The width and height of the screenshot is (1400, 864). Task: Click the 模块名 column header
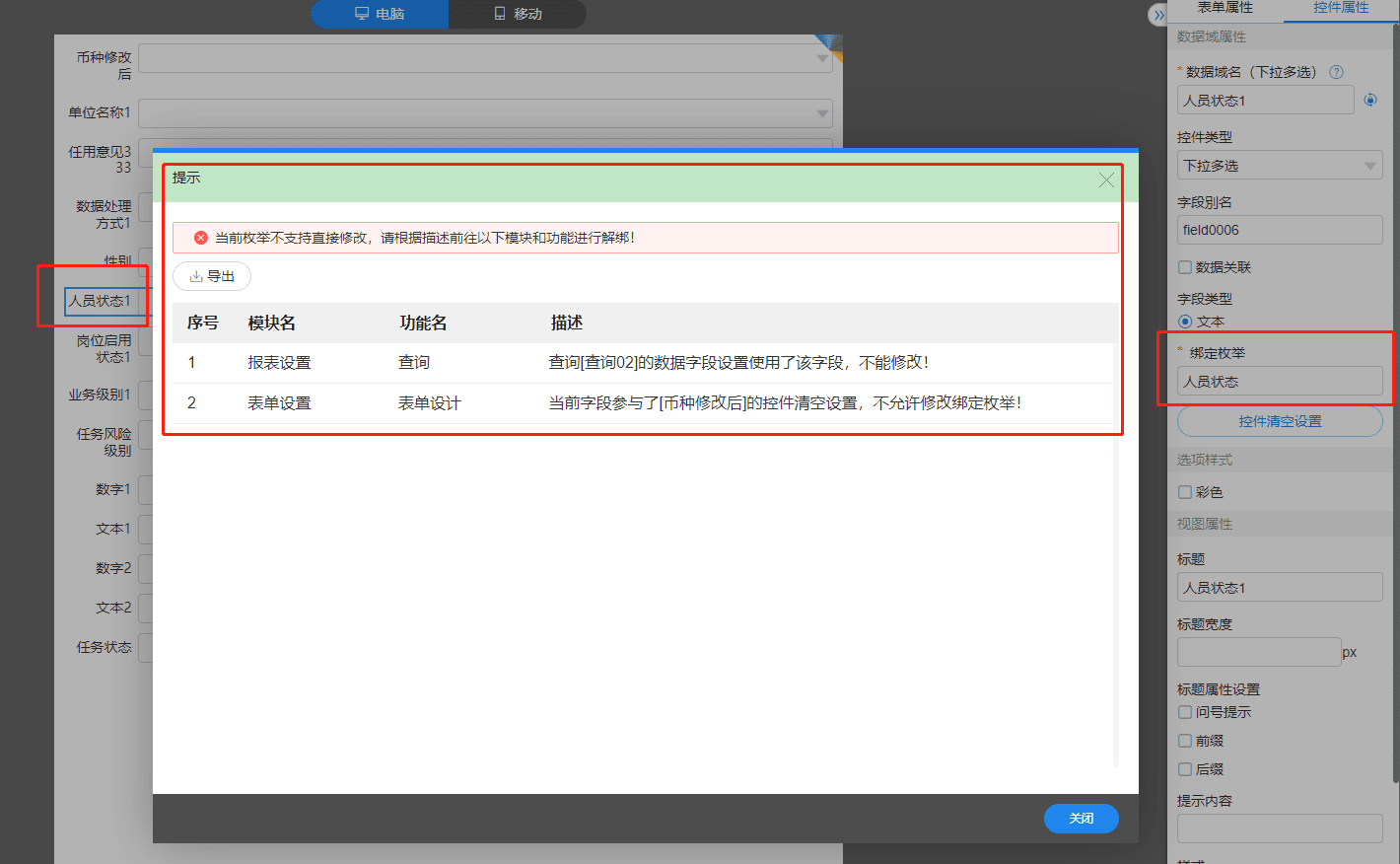click(x=271, y=323)
